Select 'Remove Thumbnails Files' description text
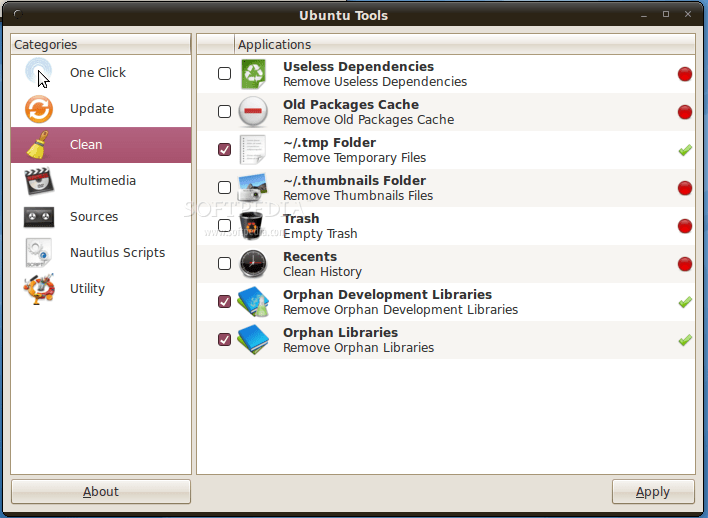 (x=358, y=196)
